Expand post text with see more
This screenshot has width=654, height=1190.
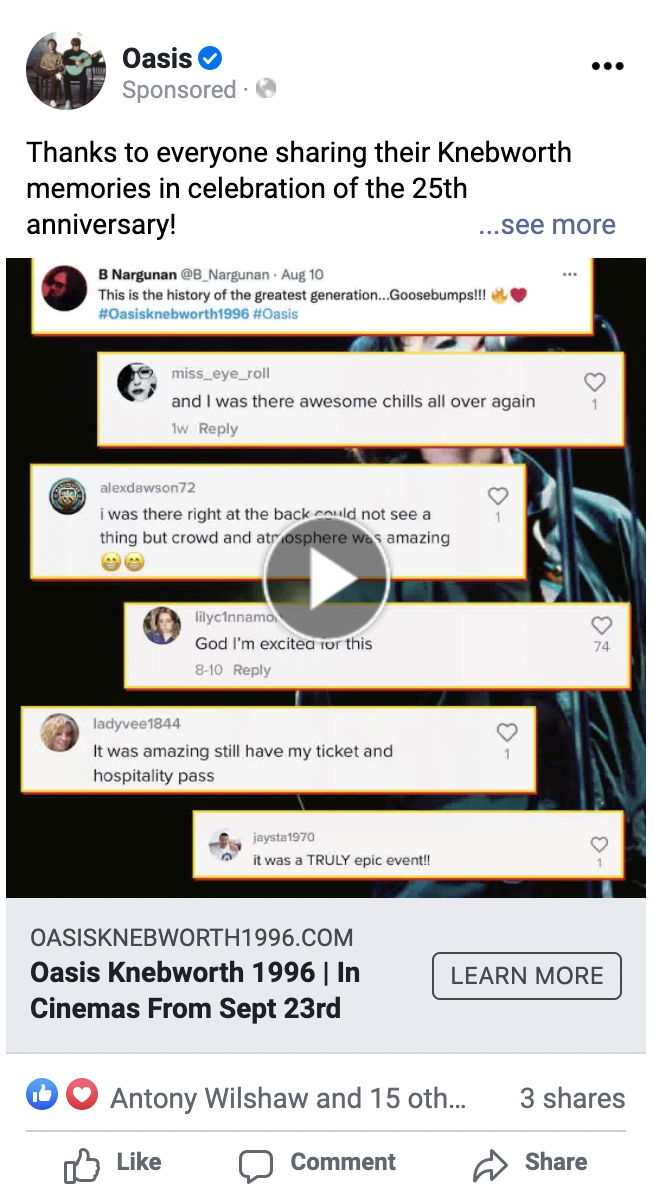pyautogui.click(x=547, y=225)
